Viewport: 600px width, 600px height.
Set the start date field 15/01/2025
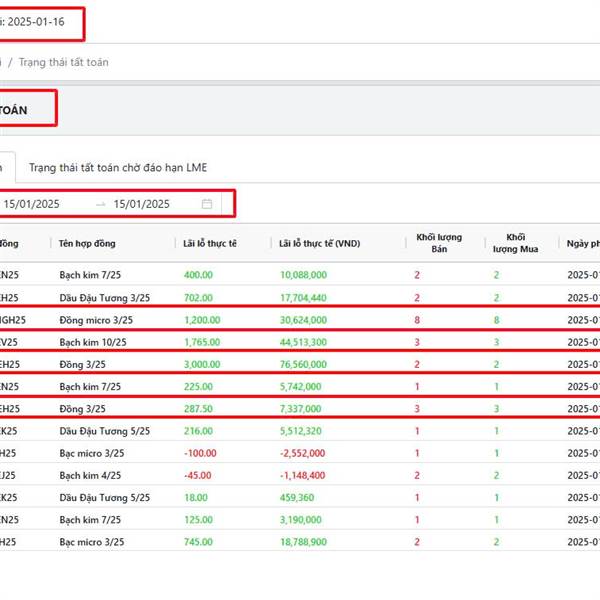pyautogui.click(x=31, y=204)
